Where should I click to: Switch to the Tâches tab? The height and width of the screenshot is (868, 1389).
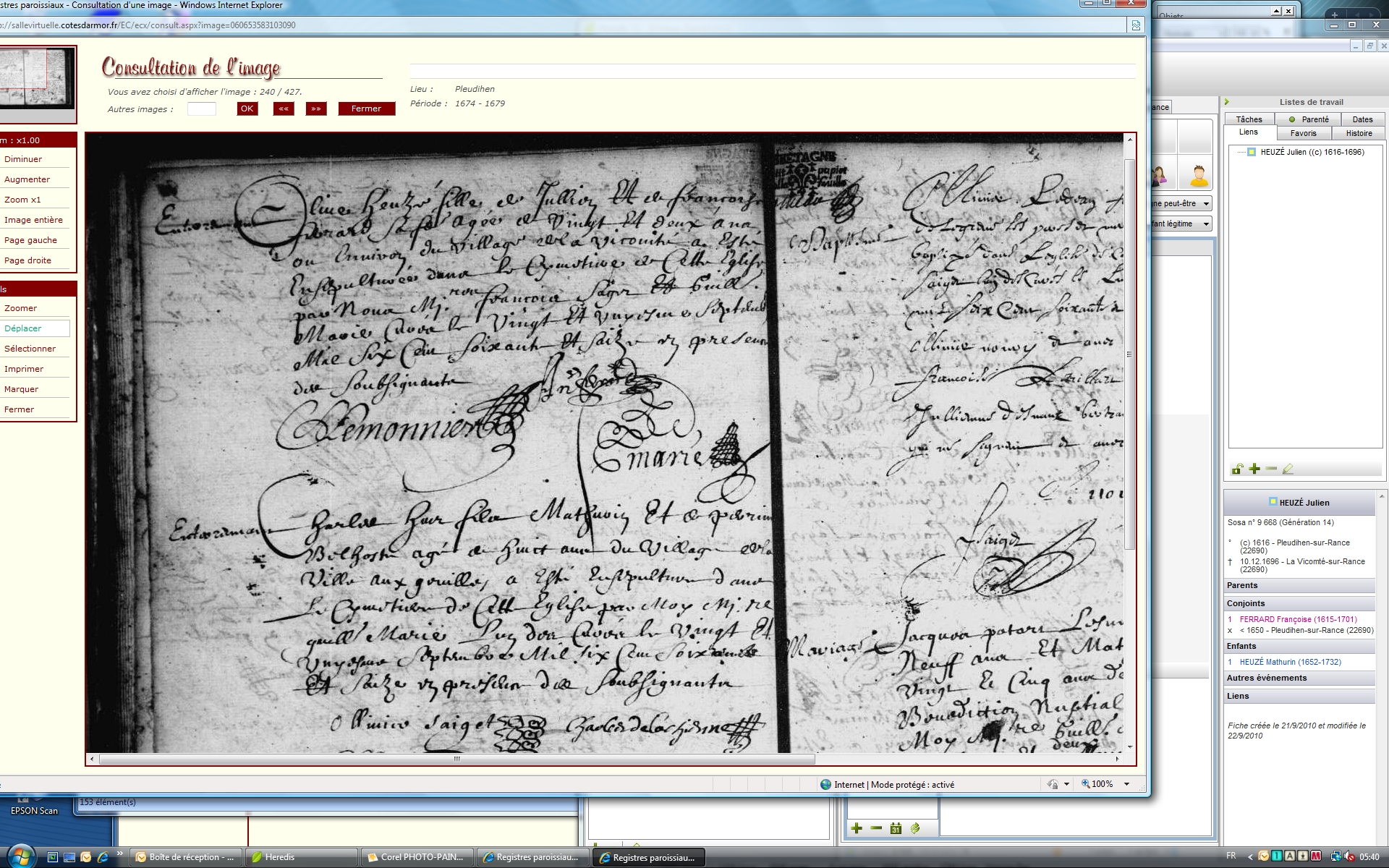pyautogui.click(x=1249, y=119)
